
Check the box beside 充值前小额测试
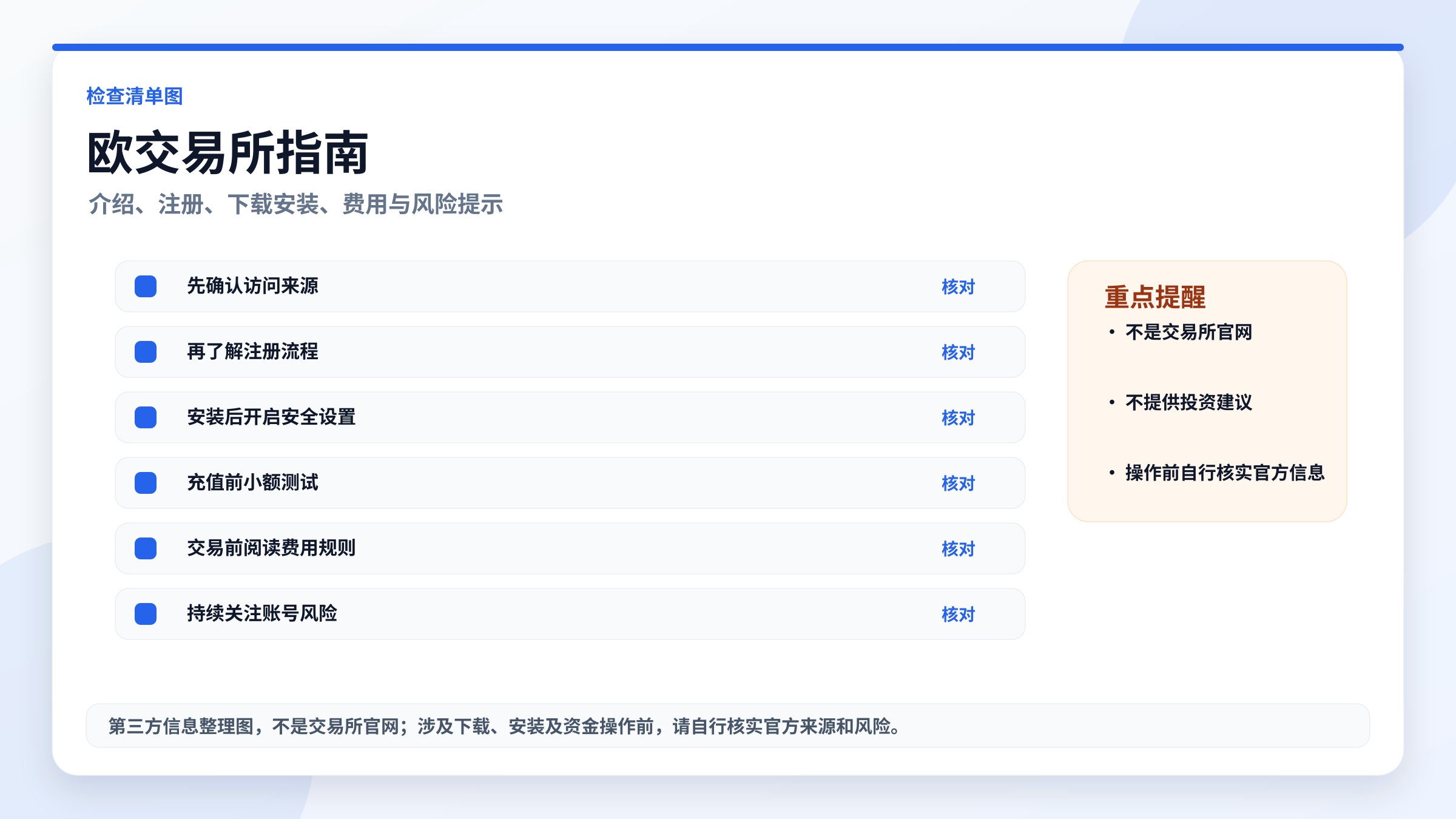[x=146, y=483]
